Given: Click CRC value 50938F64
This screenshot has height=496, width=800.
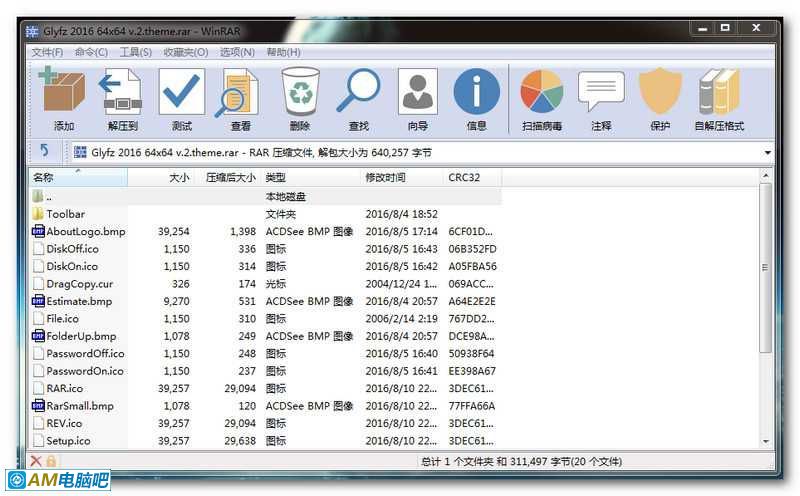Looking at the screenshot, I should point(471,353).
